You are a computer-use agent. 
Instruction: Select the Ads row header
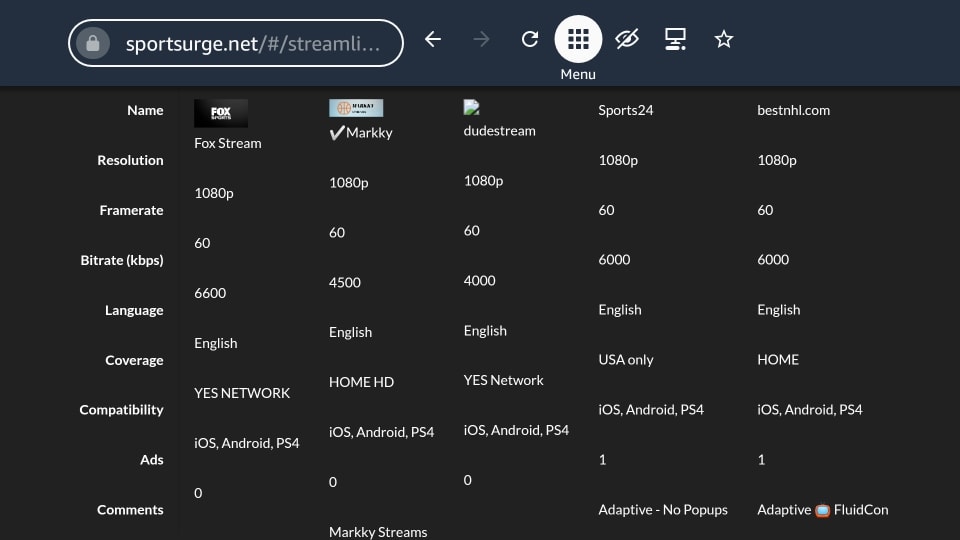coord(151,460)
